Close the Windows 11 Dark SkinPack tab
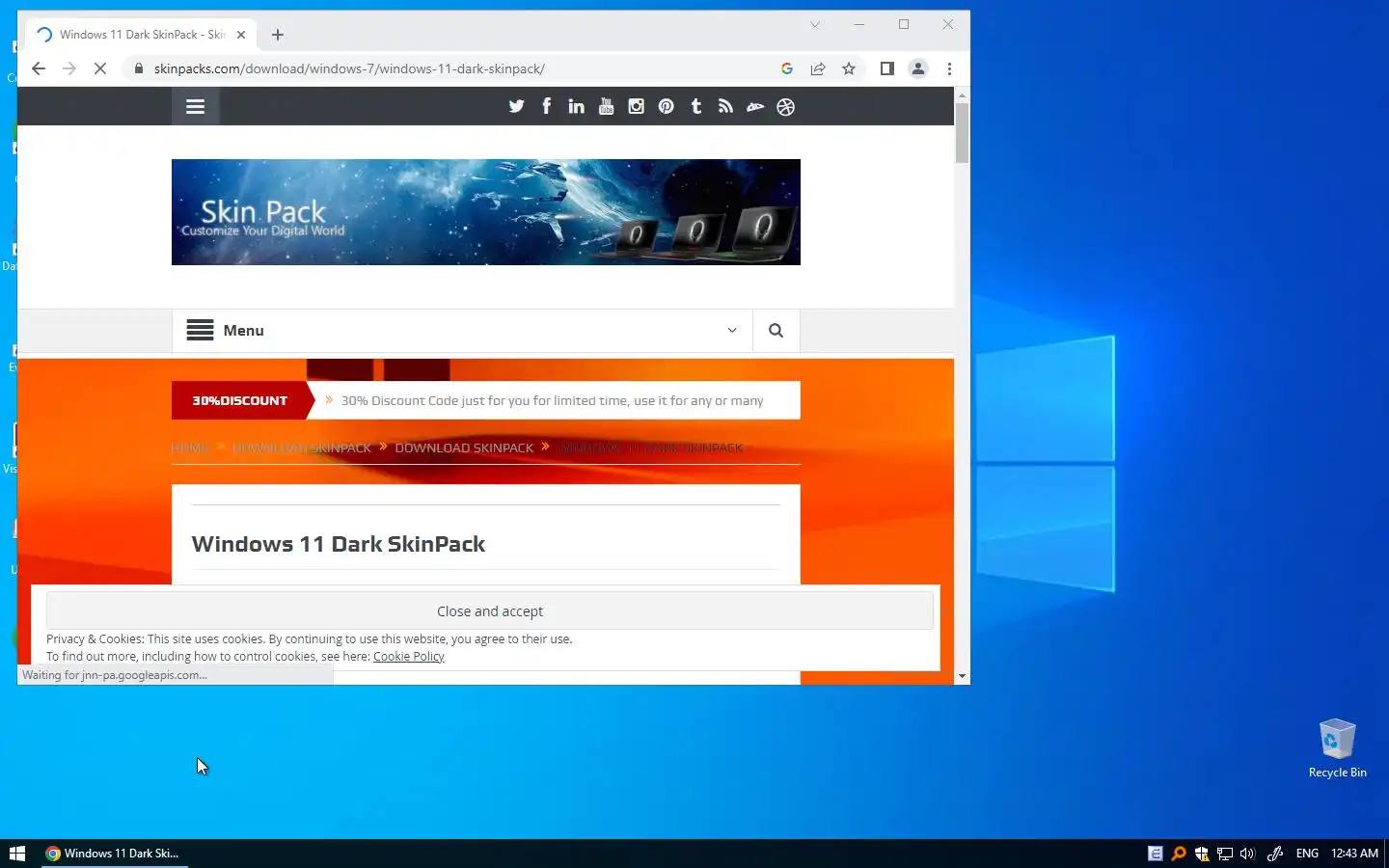Viewport: 1389px width, 868px height. 241,35
